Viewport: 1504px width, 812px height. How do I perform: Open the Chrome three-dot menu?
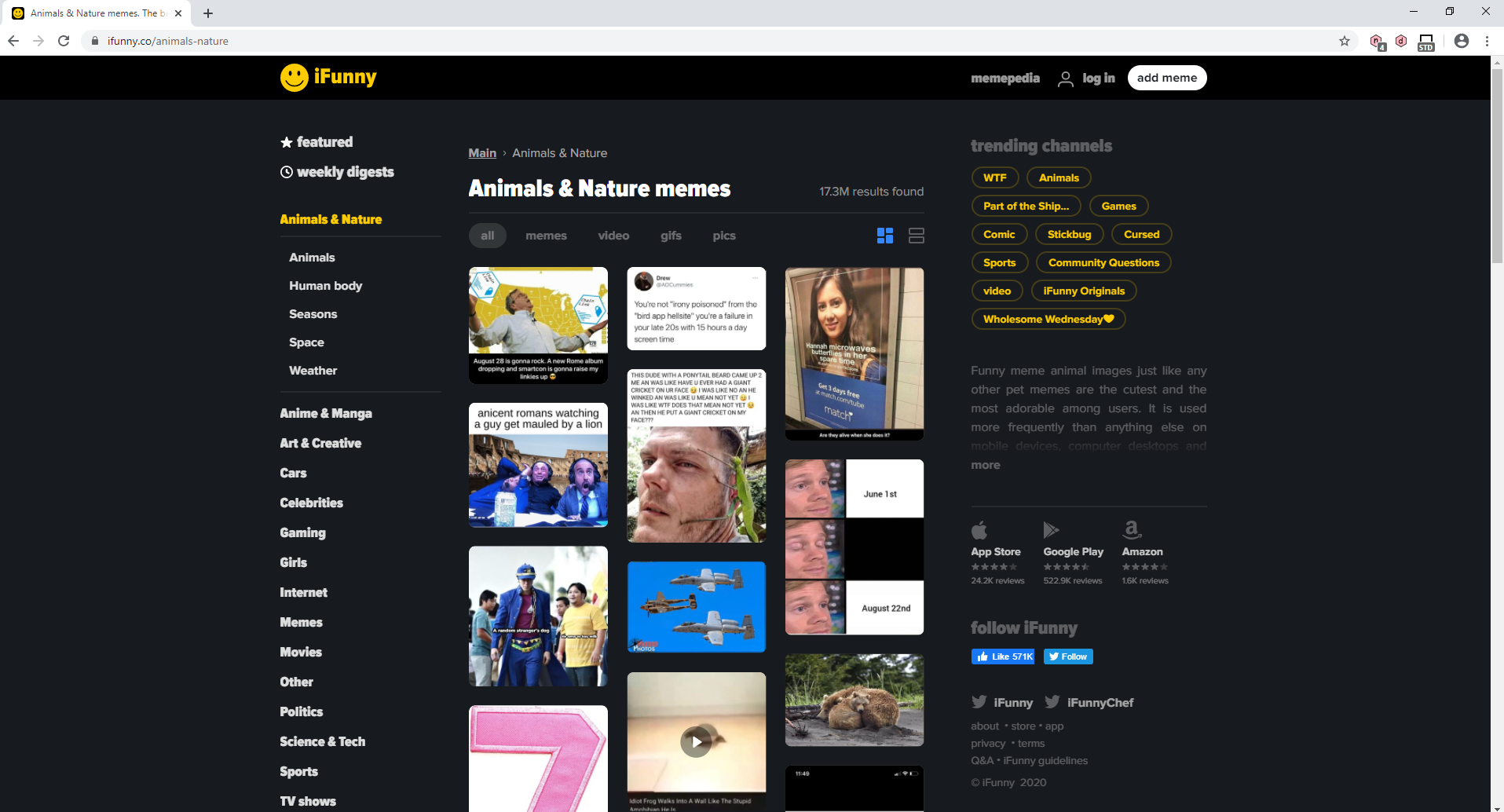tap(1485, 41)
